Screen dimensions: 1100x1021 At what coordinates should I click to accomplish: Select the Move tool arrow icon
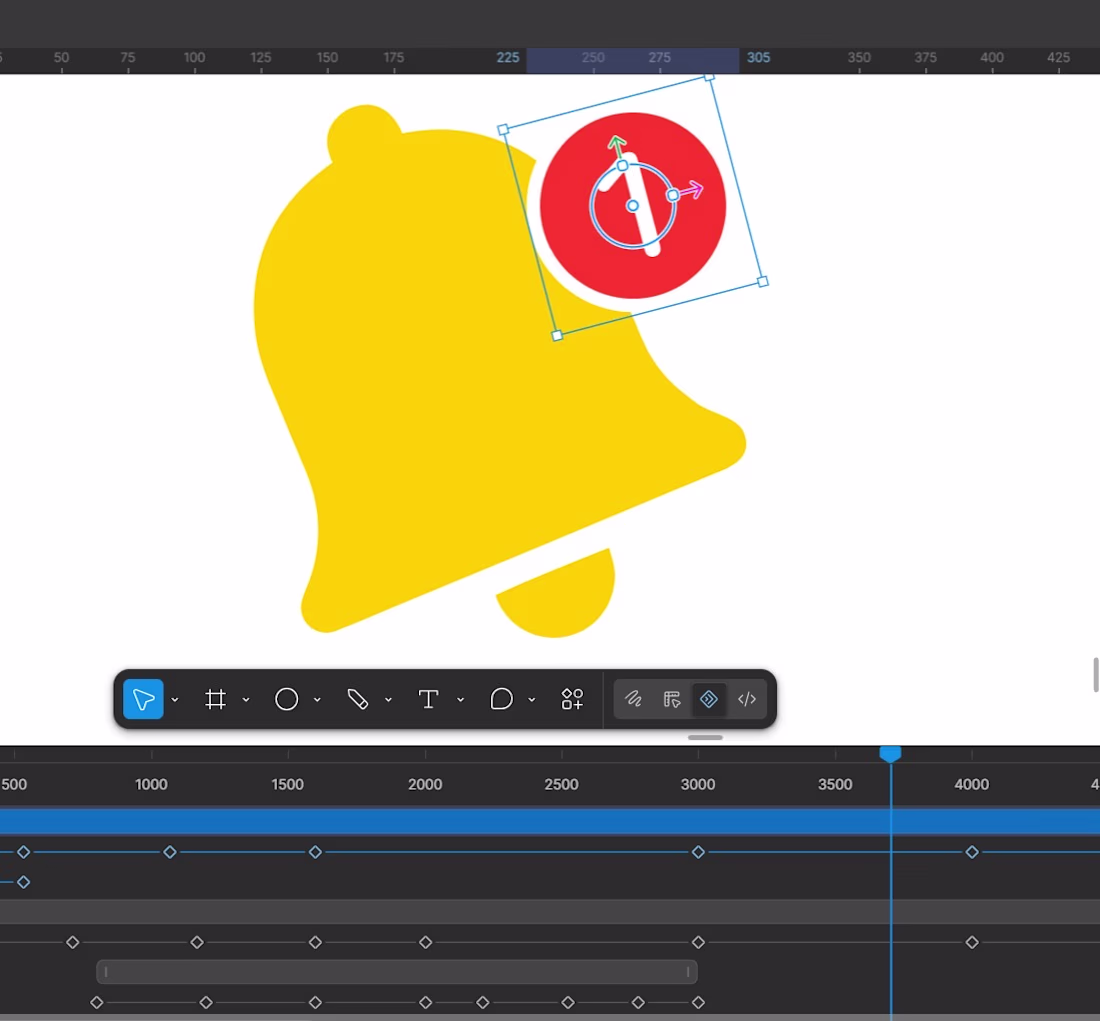click(143, 699)
